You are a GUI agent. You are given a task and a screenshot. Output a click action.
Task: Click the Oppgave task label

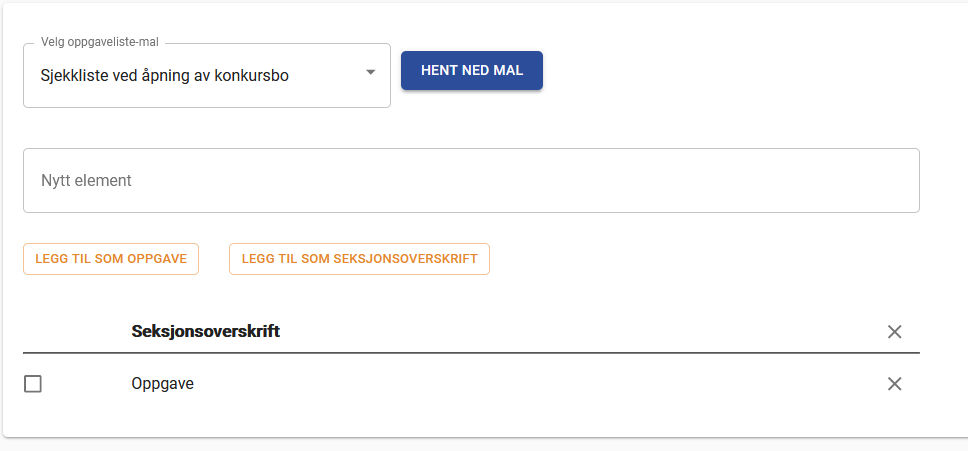(x=162, y=384)
